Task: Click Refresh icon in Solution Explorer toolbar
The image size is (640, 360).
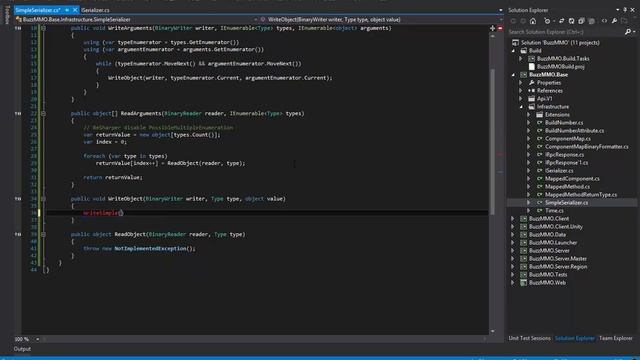Action: coord(571,21)
